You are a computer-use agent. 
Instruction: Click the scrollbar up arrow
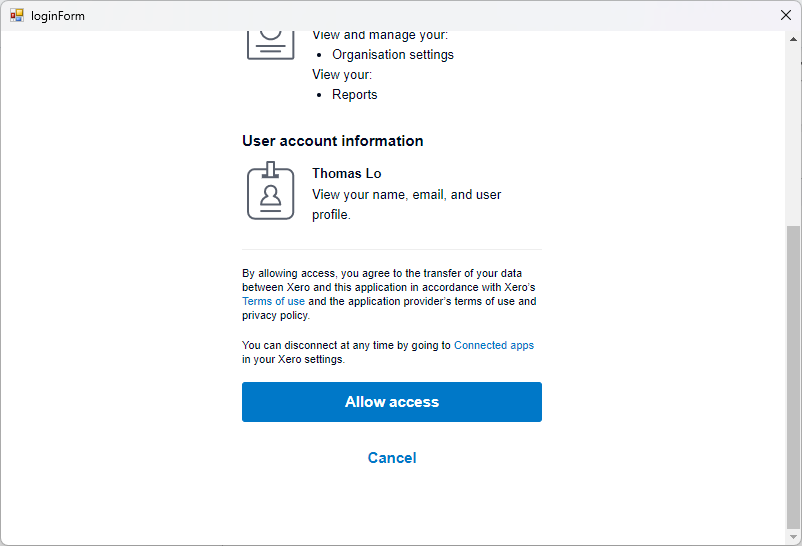(x=793, y=39)
